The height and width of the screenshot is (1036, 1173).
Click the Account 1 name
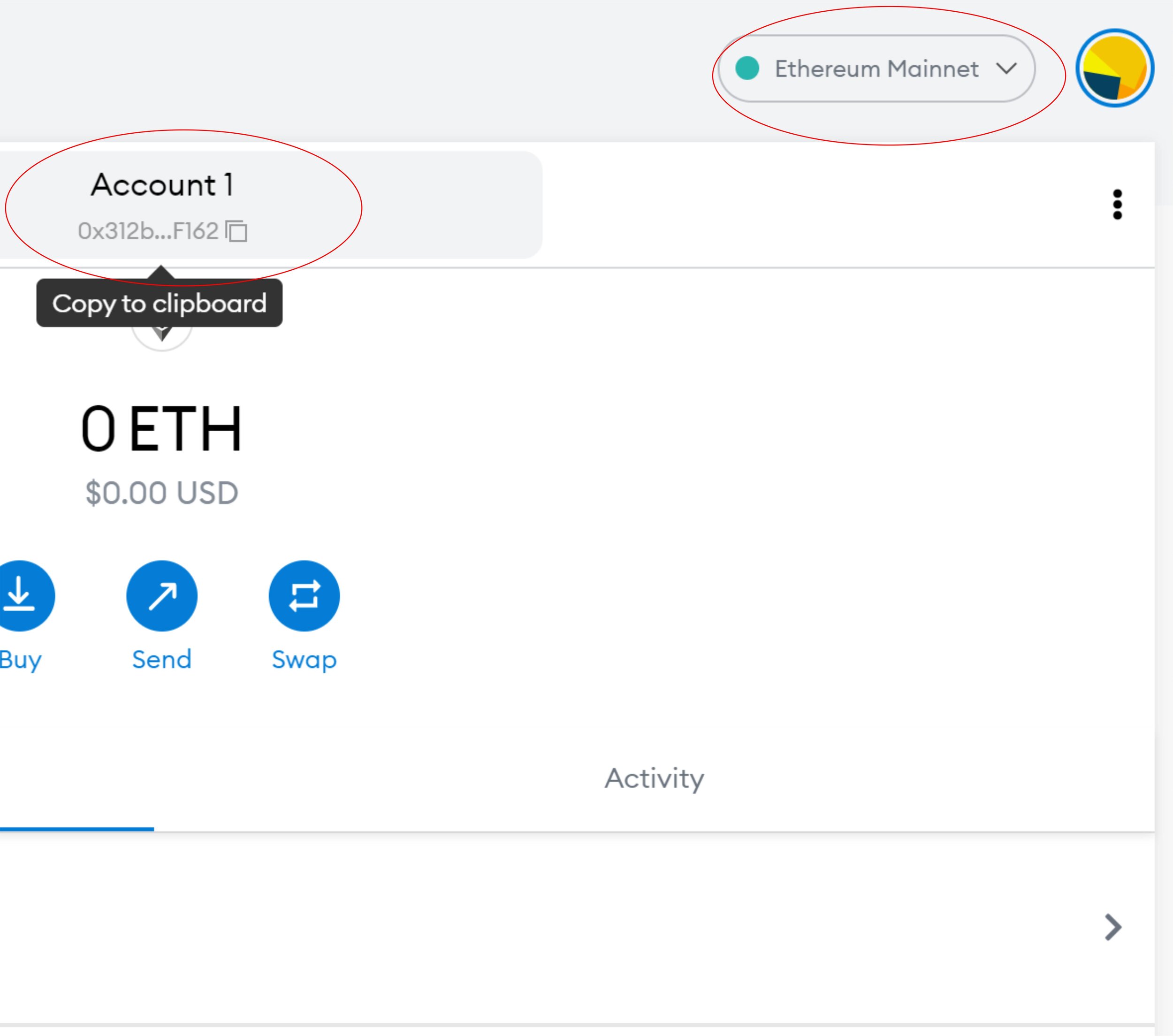(162, 185)
